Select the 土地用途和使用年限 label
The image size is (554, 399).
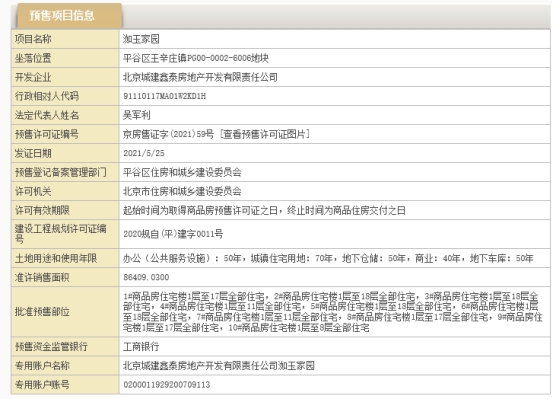click(x=56, y=258)
